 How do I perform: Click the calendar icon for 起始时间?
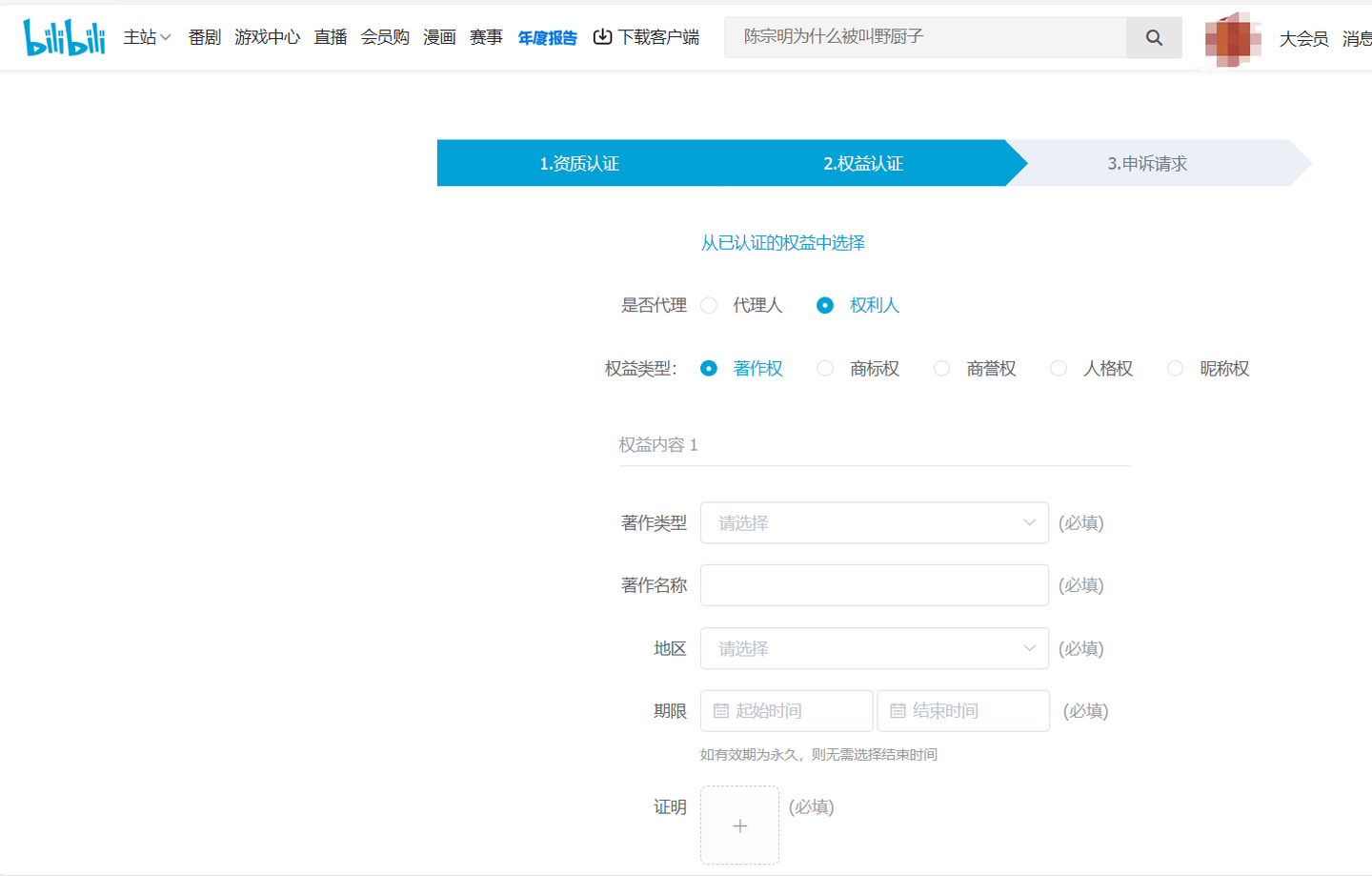click(x=721, y=711)
